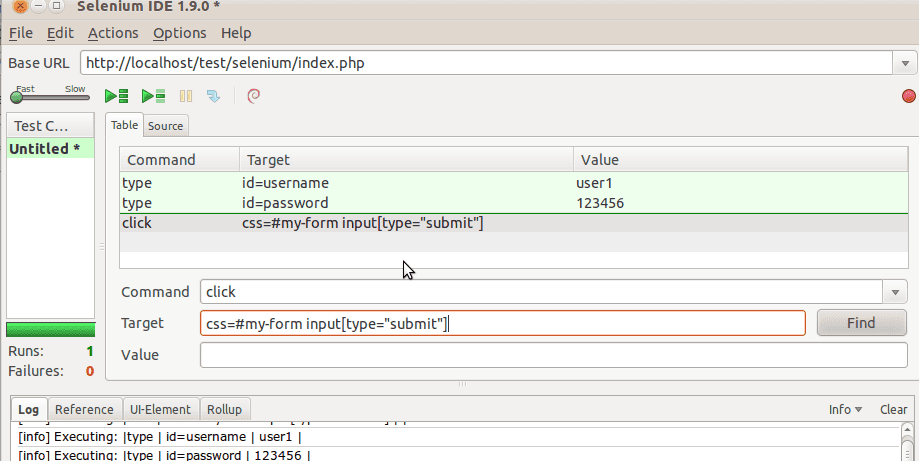Open the UI-Element tab
This screenshot has height=461, width=919.
[161, 409]
